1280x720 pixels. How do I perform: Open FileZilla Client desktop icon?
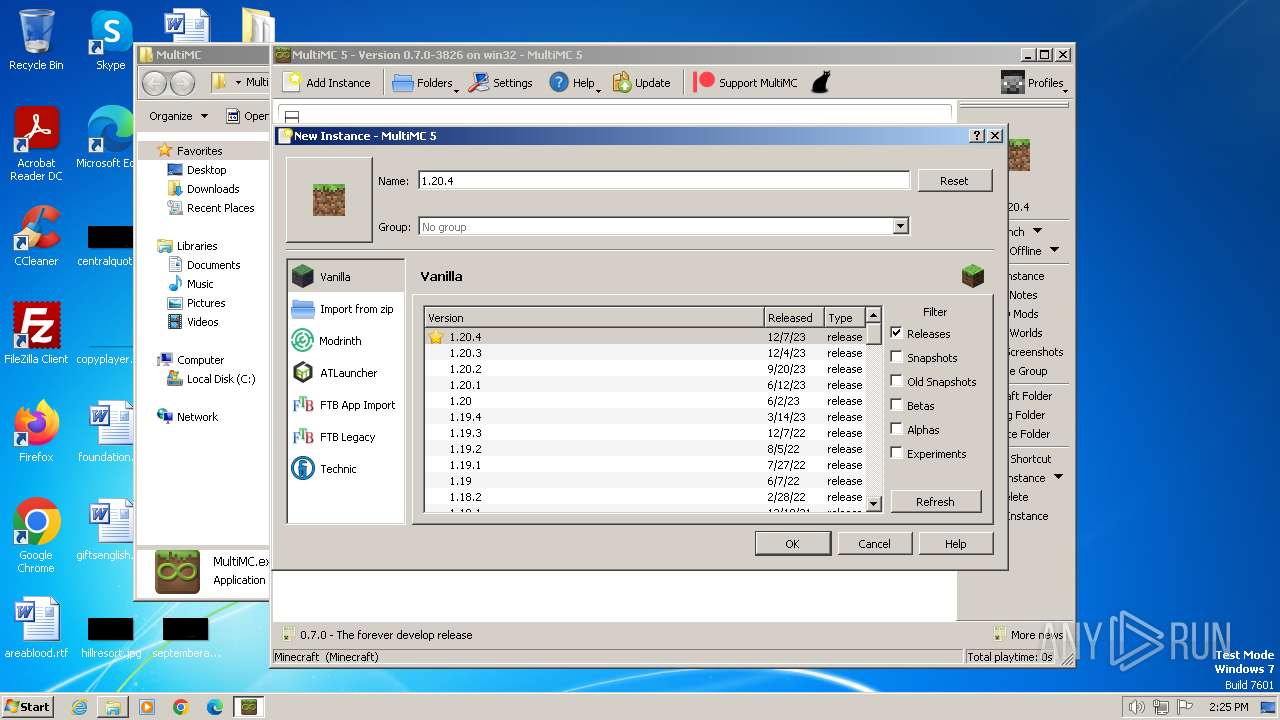click(x=36, y=334)
